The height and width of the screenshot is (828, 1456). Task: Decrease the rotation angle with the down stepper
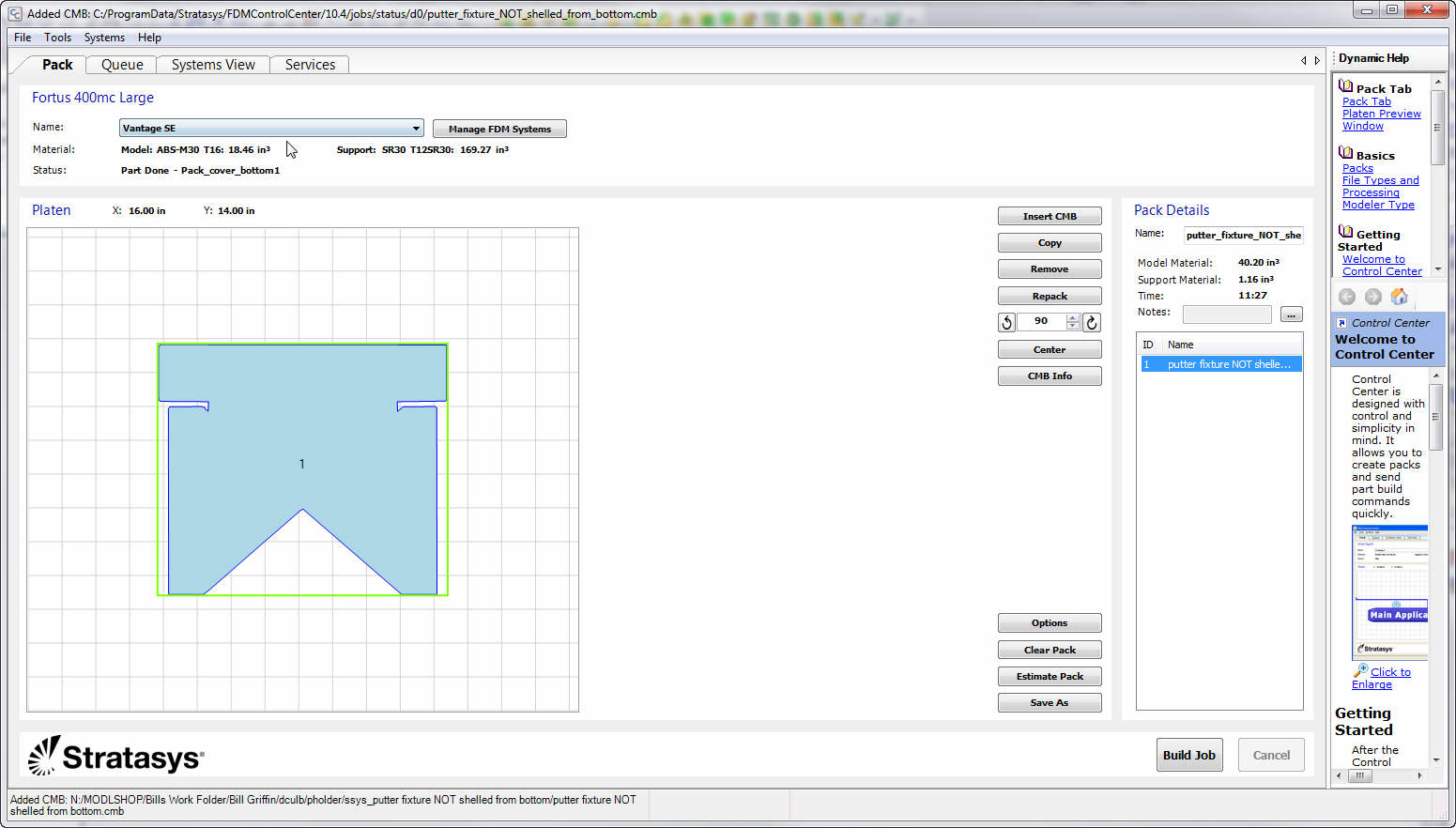[x=1073, y=327]
